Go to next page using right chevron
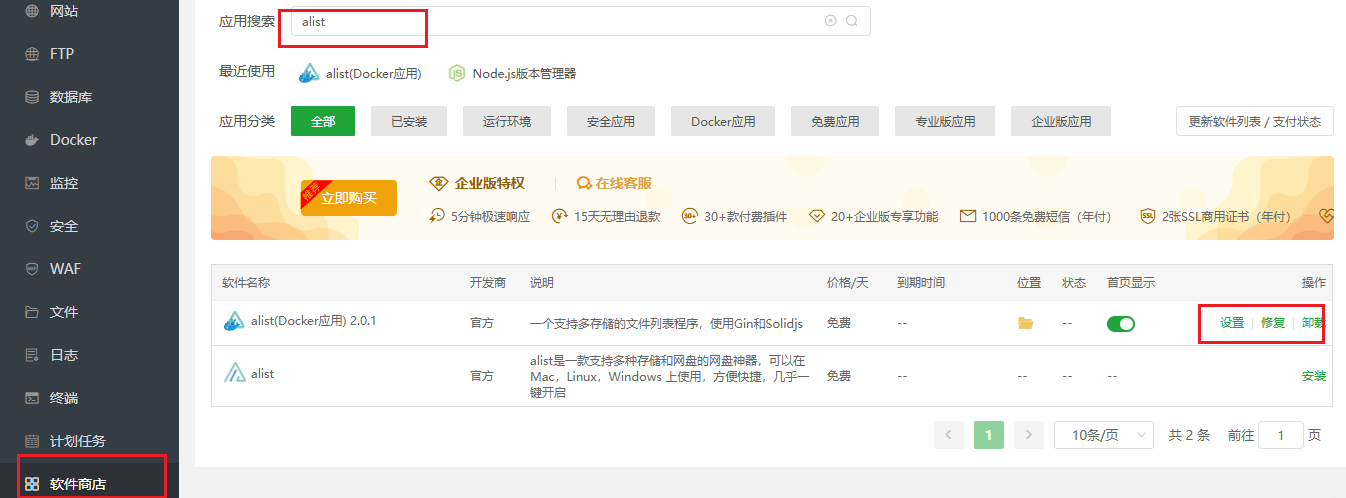The height and width of the screenshot is (498, 1346). click(1028, 435)
